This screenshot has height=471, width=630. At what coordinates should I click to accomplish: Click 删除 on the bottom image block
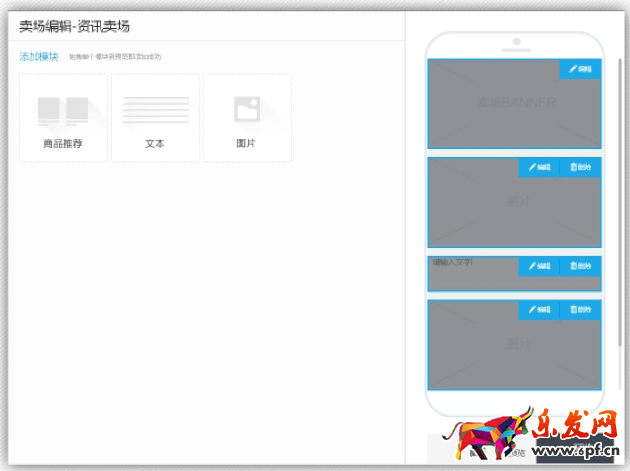[x=580, y=310]
